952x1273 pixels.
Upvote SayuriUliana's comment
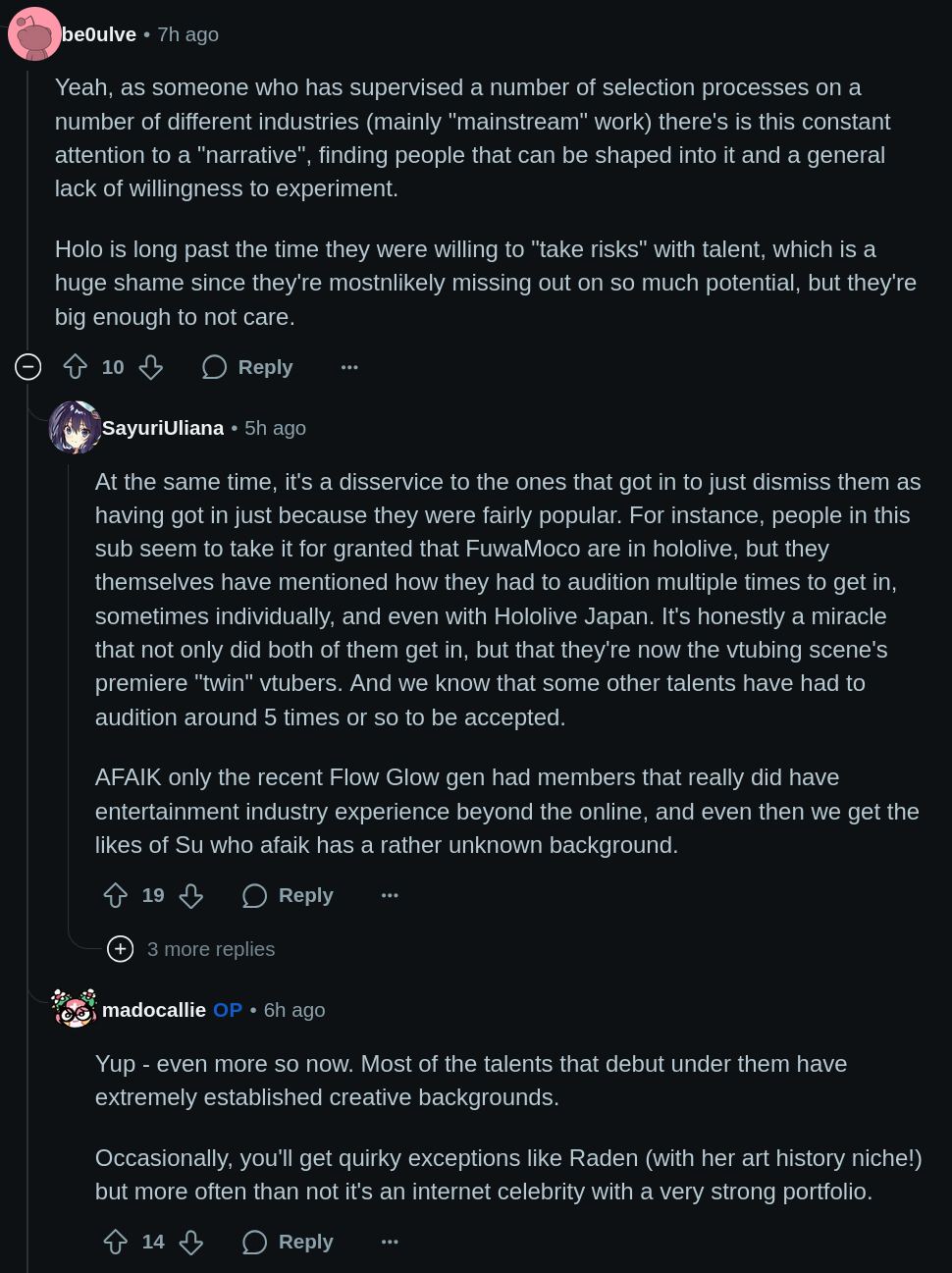116,895
